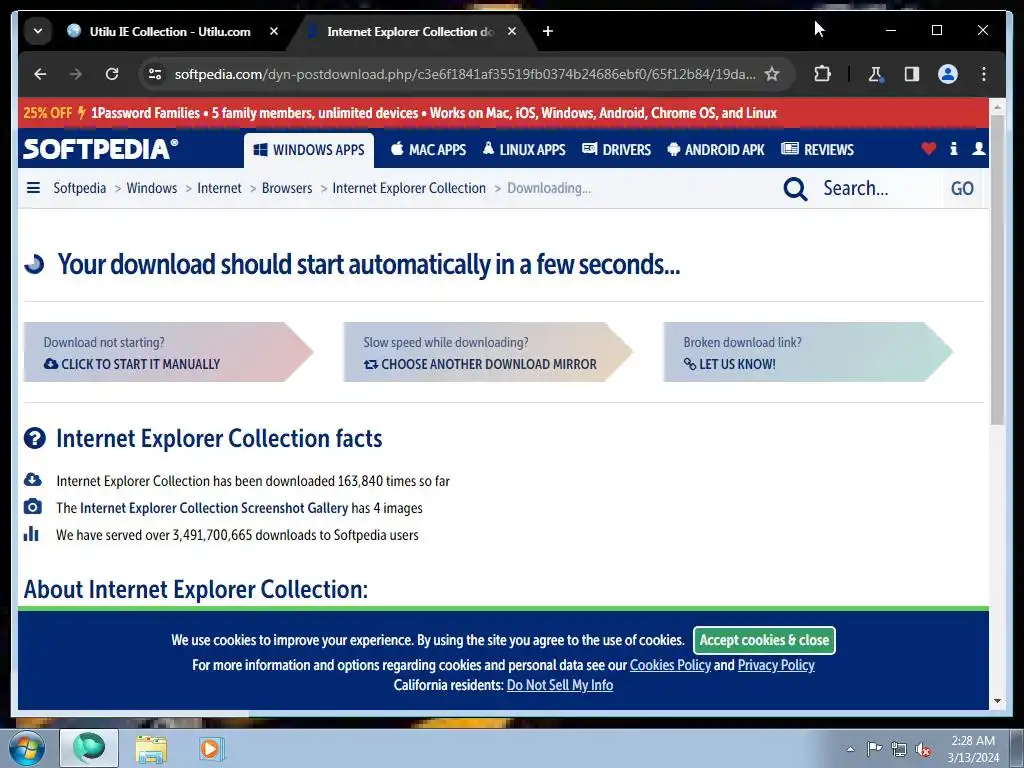Select the Android APK navigation tab

[716, 150]
